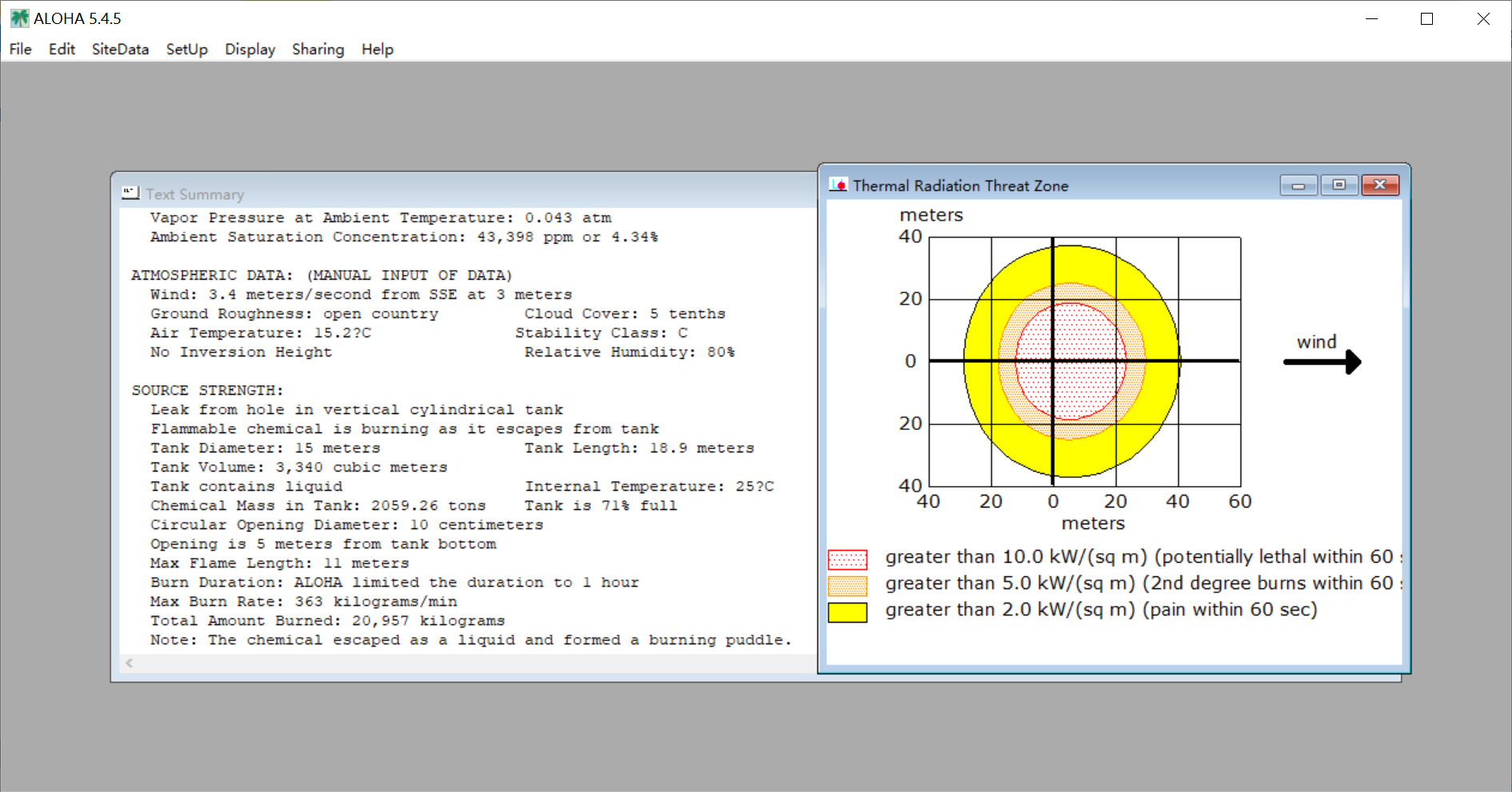
Task: Click 'Chemical Mass in Tank: 2059.26 tons'
Action: click(318, 505)
